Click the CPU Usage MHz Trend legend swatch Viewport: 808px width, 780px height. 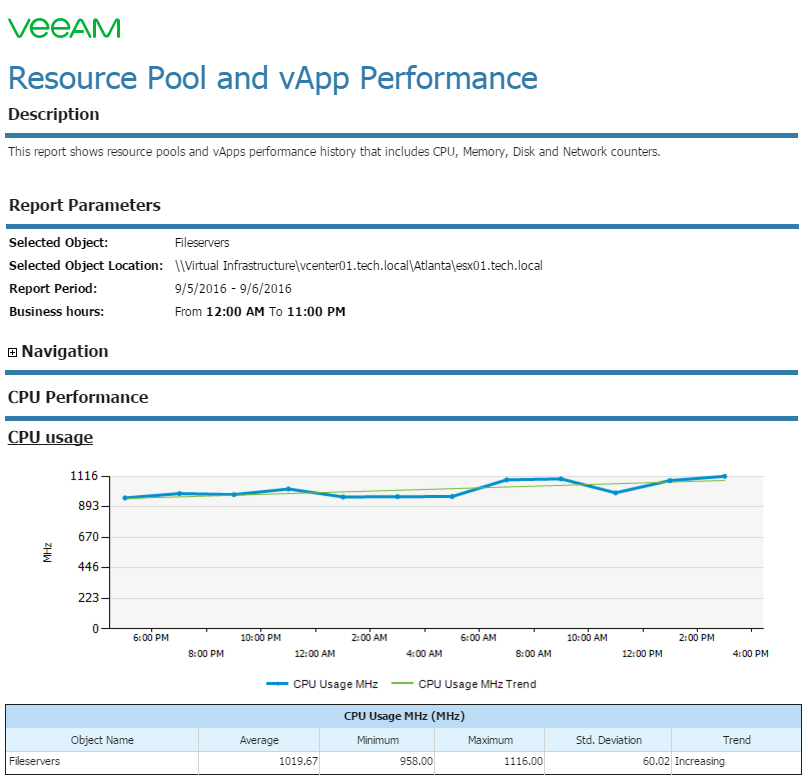402,684
